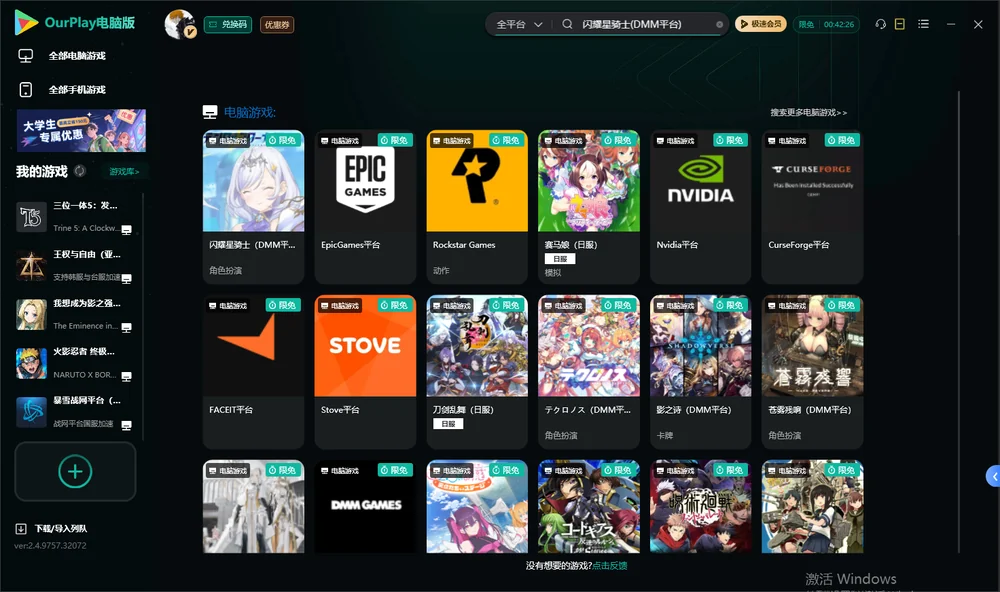
Task: Select 全部电脑游戏 in the sidebar
Action: tap(62, 56)
